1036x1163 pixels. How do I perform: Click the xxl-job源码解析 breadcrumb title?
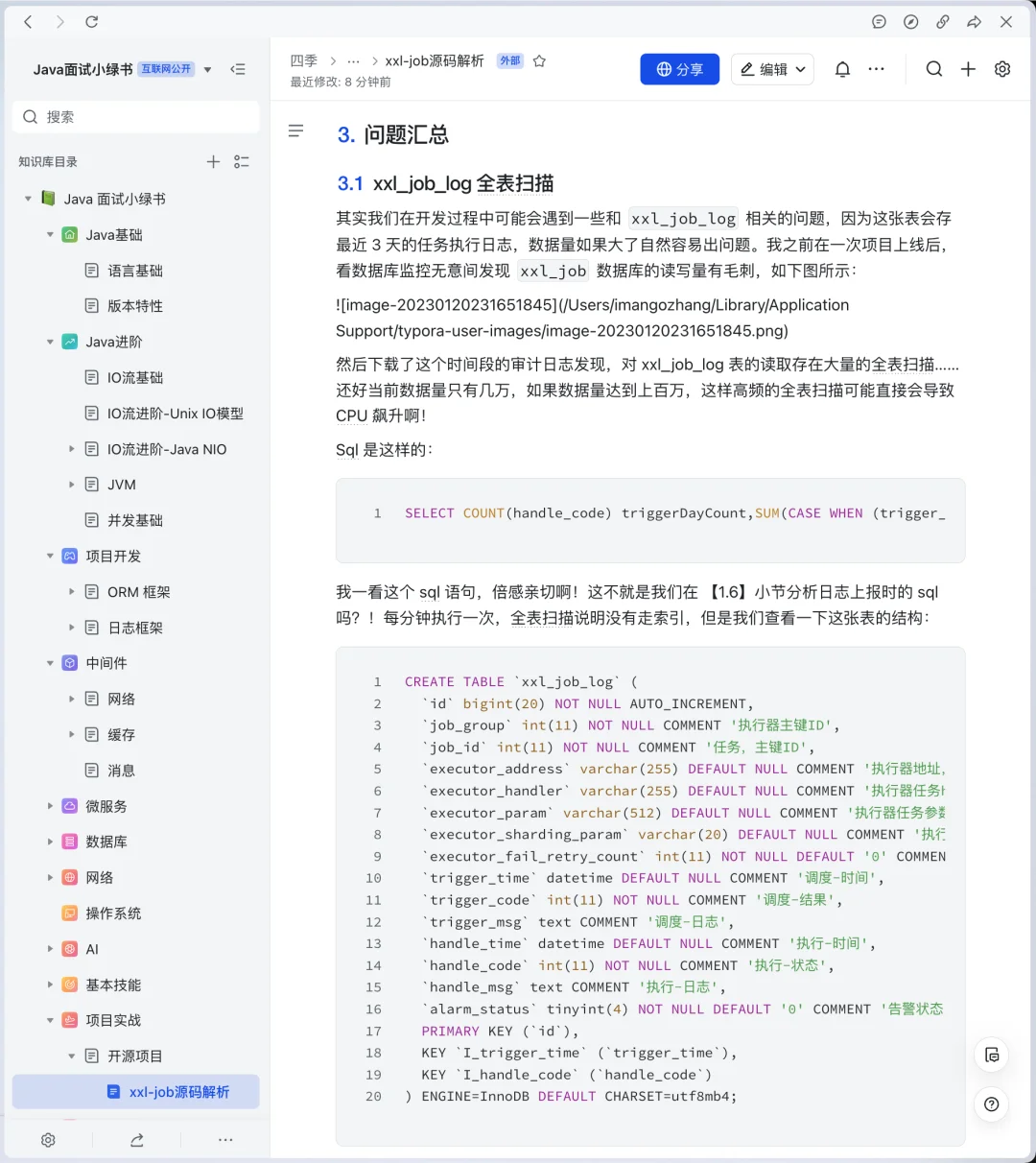[x=435, y=60]
